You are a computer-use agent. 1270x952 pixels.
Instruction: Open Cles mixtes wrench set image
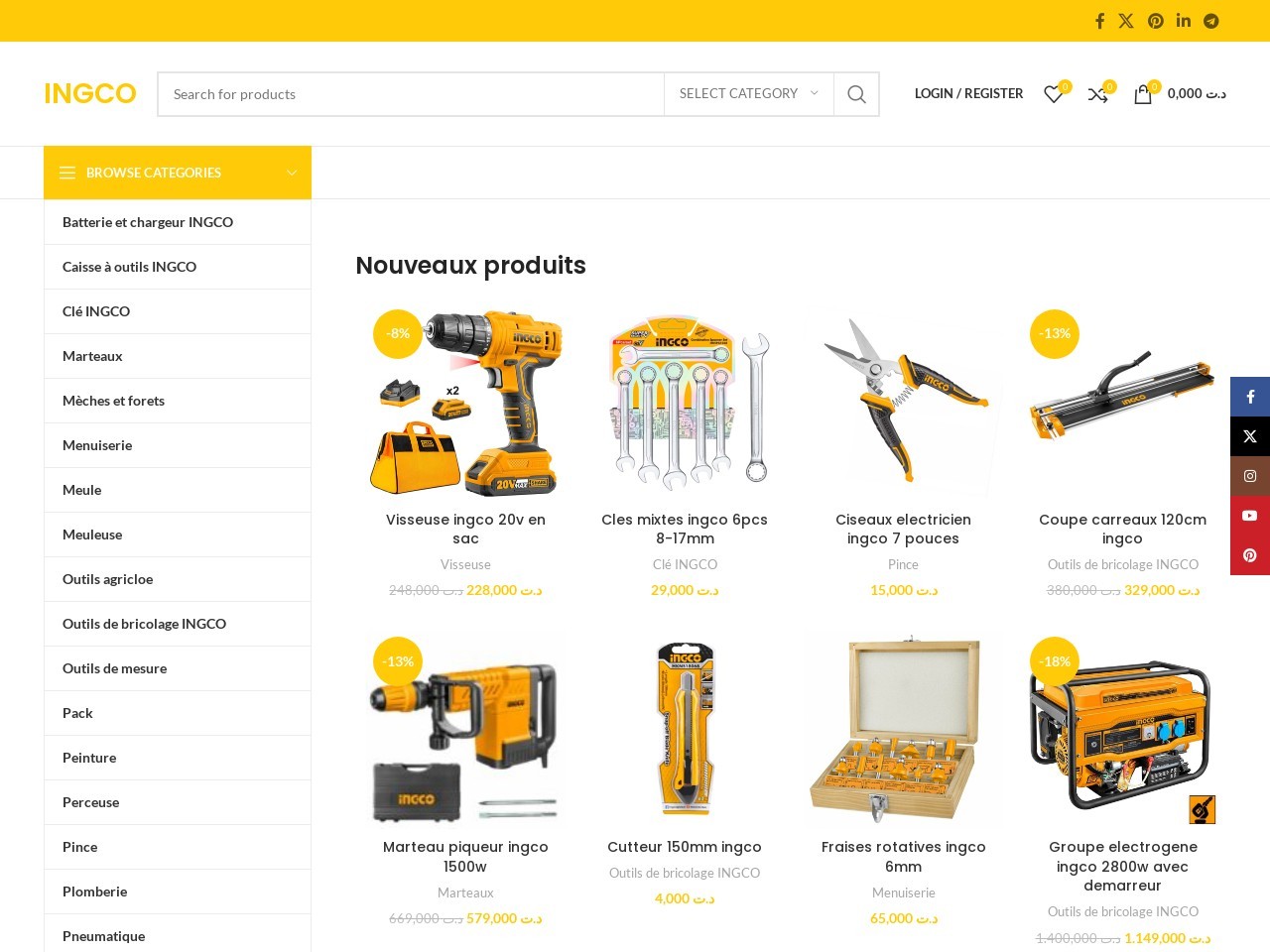[x=685, y=402]
